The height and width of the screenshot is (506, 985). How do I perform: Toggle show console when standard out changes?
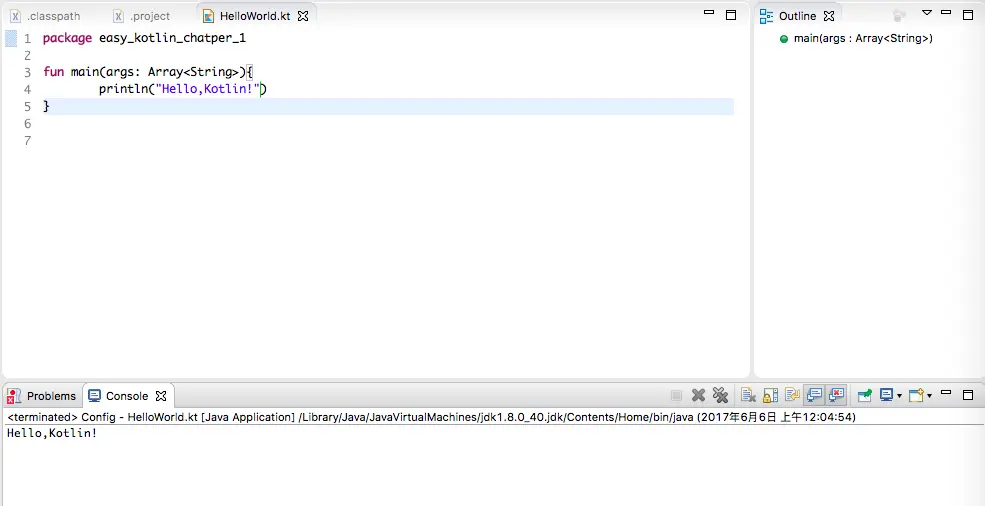coord(815,395)
